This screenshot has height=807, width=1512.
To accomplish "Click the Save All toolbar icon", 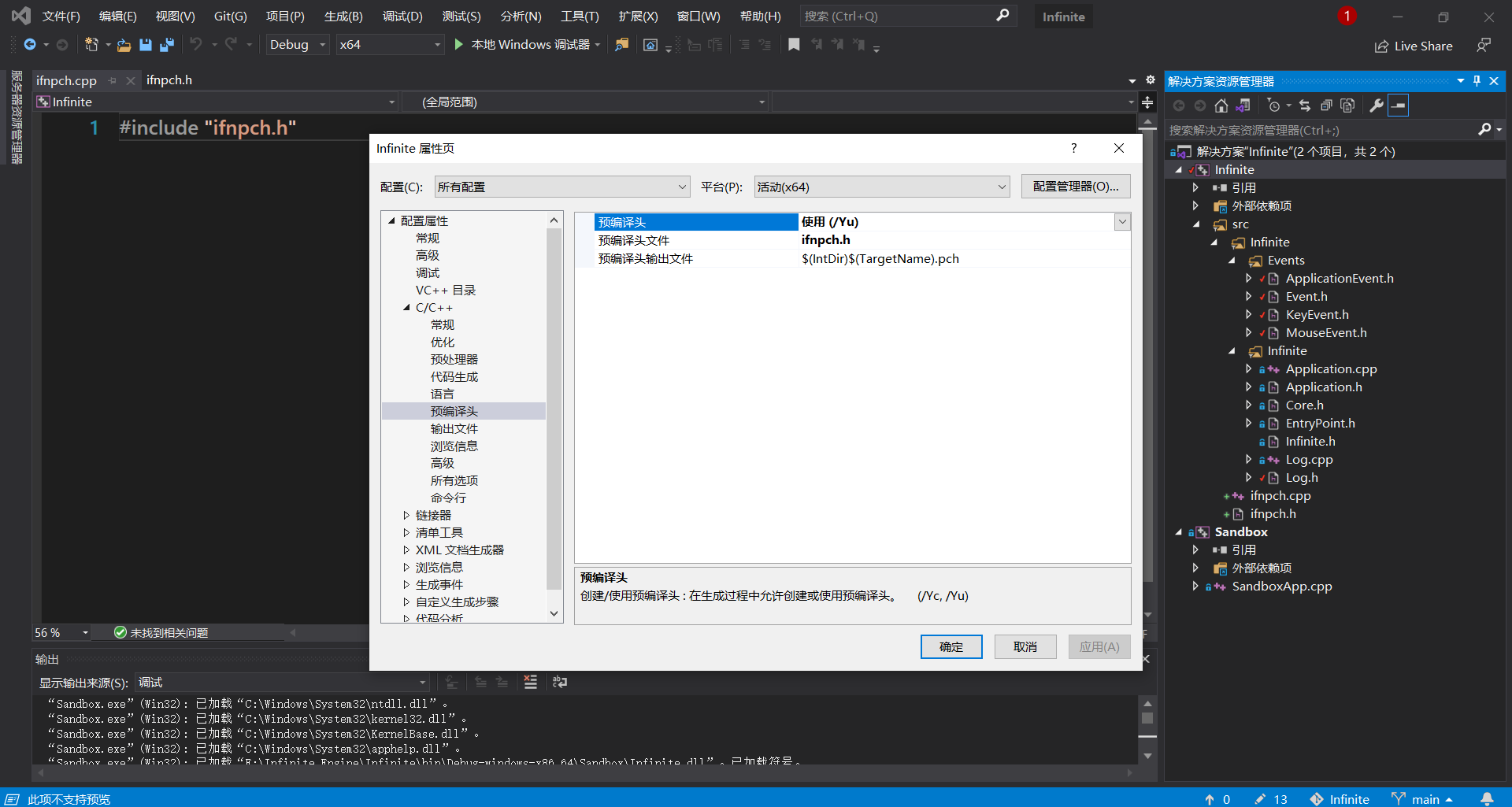I will coord(167,45).
